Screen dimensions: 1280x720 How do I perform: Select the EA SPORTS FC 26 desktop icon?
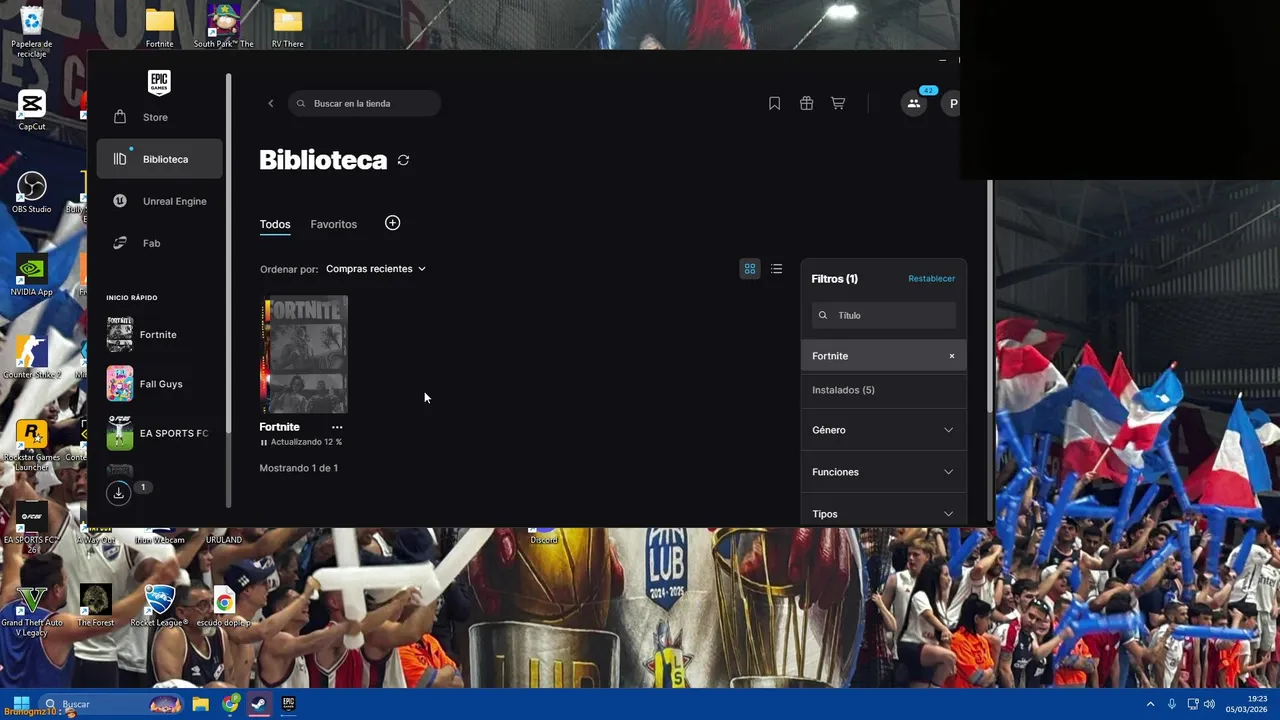pos(32,528)
